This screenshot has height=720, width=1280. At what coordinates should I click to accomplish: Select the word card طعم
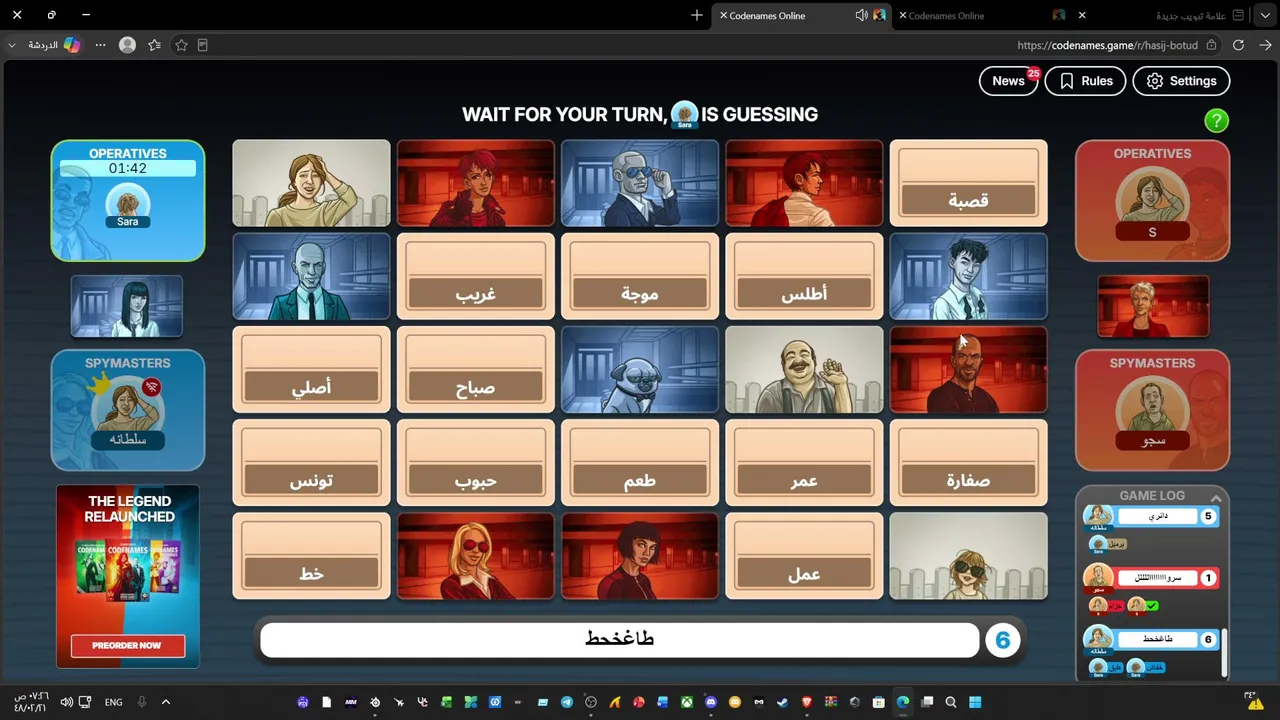640,463
